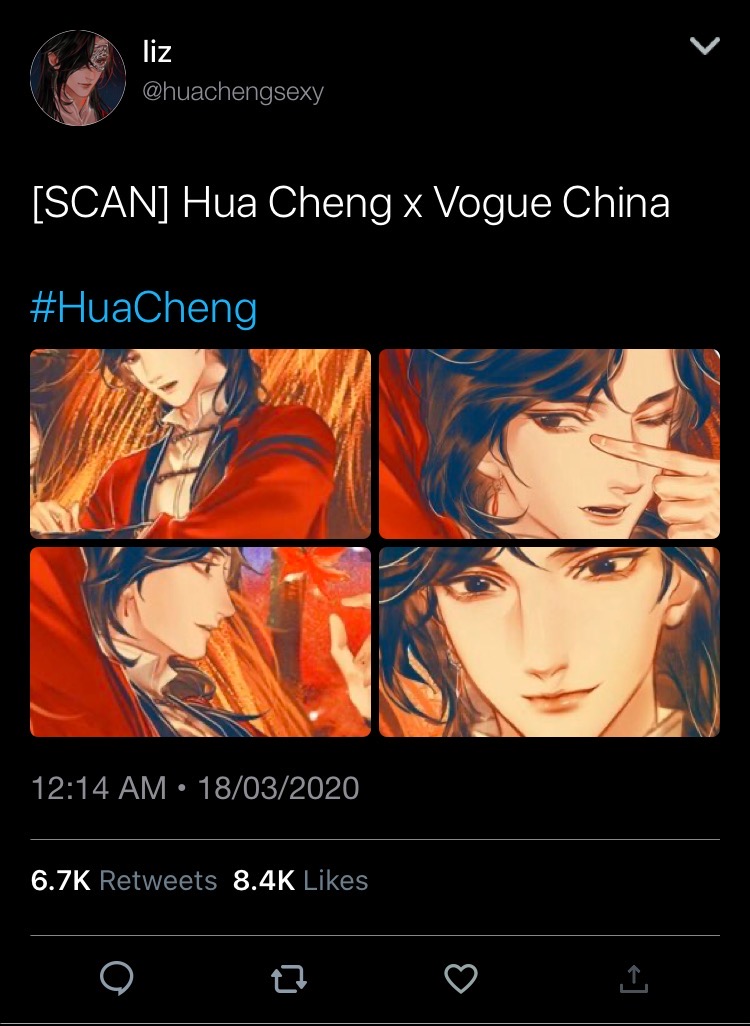Open top-left red robe image
The image size is (750, 1026).
coord(200,444)
